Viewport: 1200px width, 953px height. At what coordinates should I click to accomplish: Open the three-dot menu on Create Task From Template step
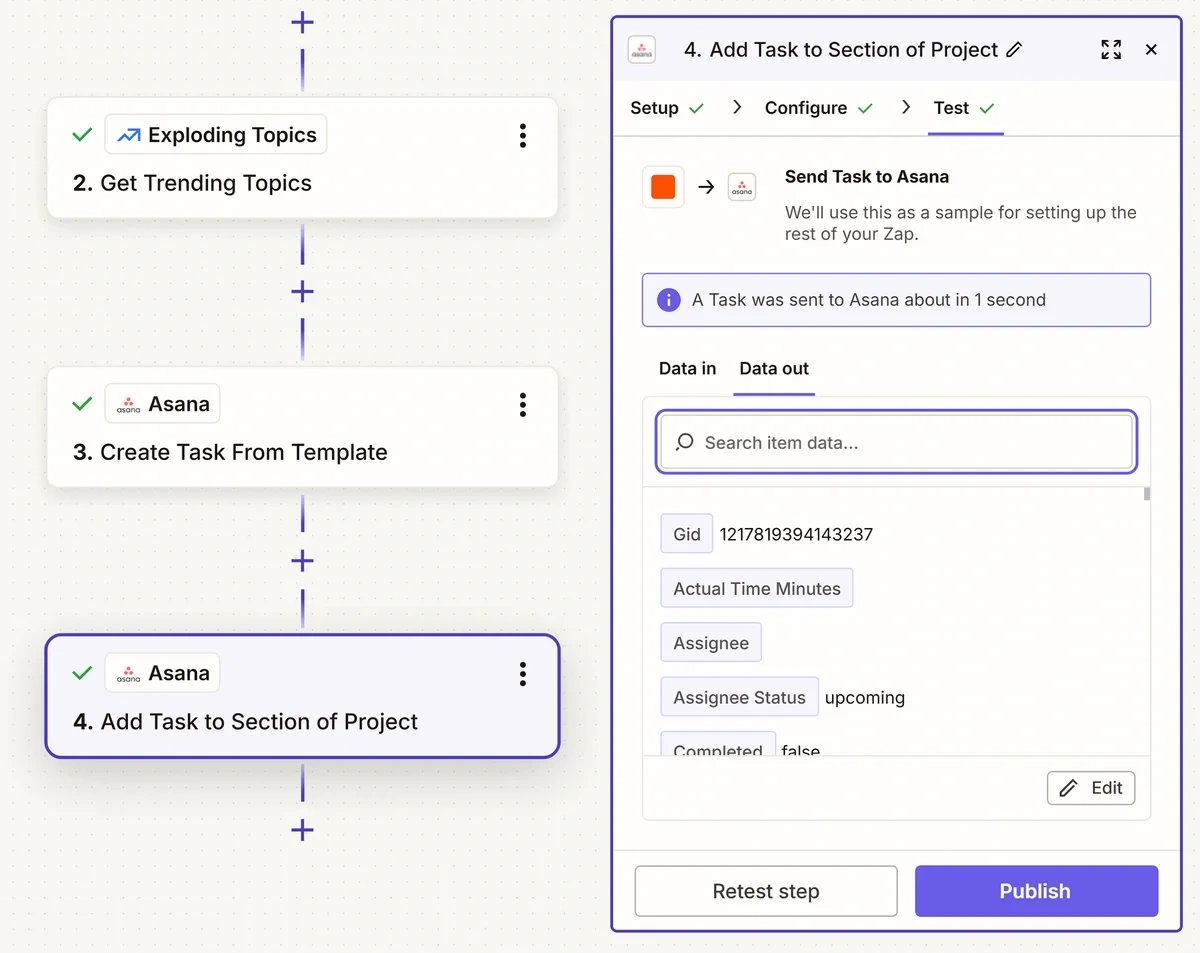tap(522, 405)
